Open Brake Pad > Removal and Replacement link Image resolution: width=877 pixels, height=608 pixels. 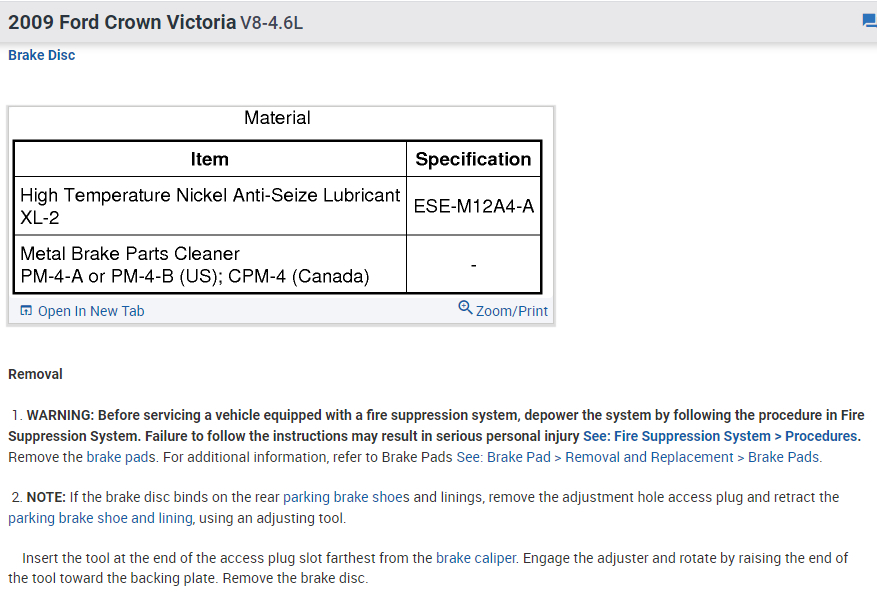click(x=639, y=457)
